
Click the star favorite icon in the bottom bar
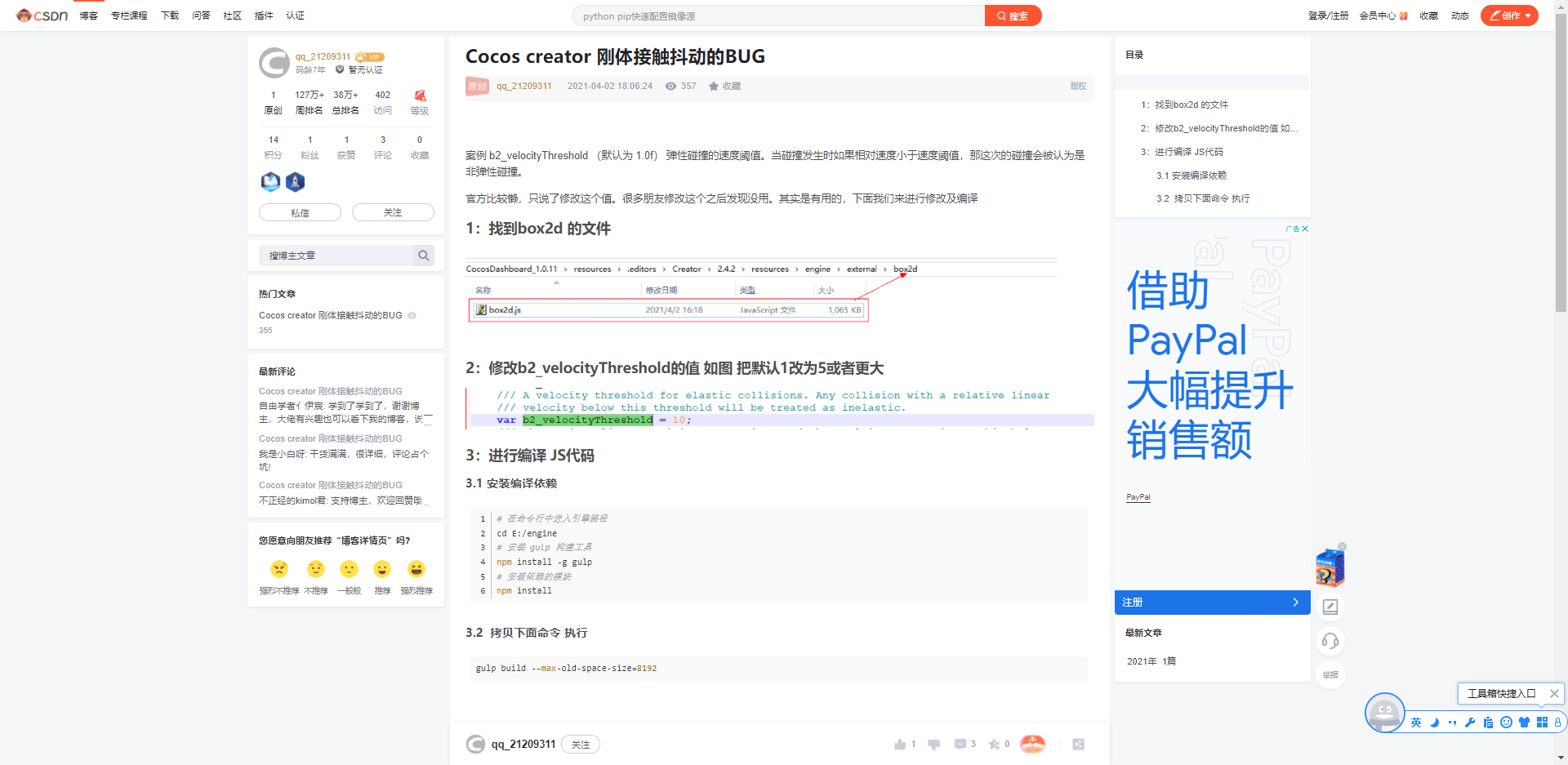click(994, 744)
